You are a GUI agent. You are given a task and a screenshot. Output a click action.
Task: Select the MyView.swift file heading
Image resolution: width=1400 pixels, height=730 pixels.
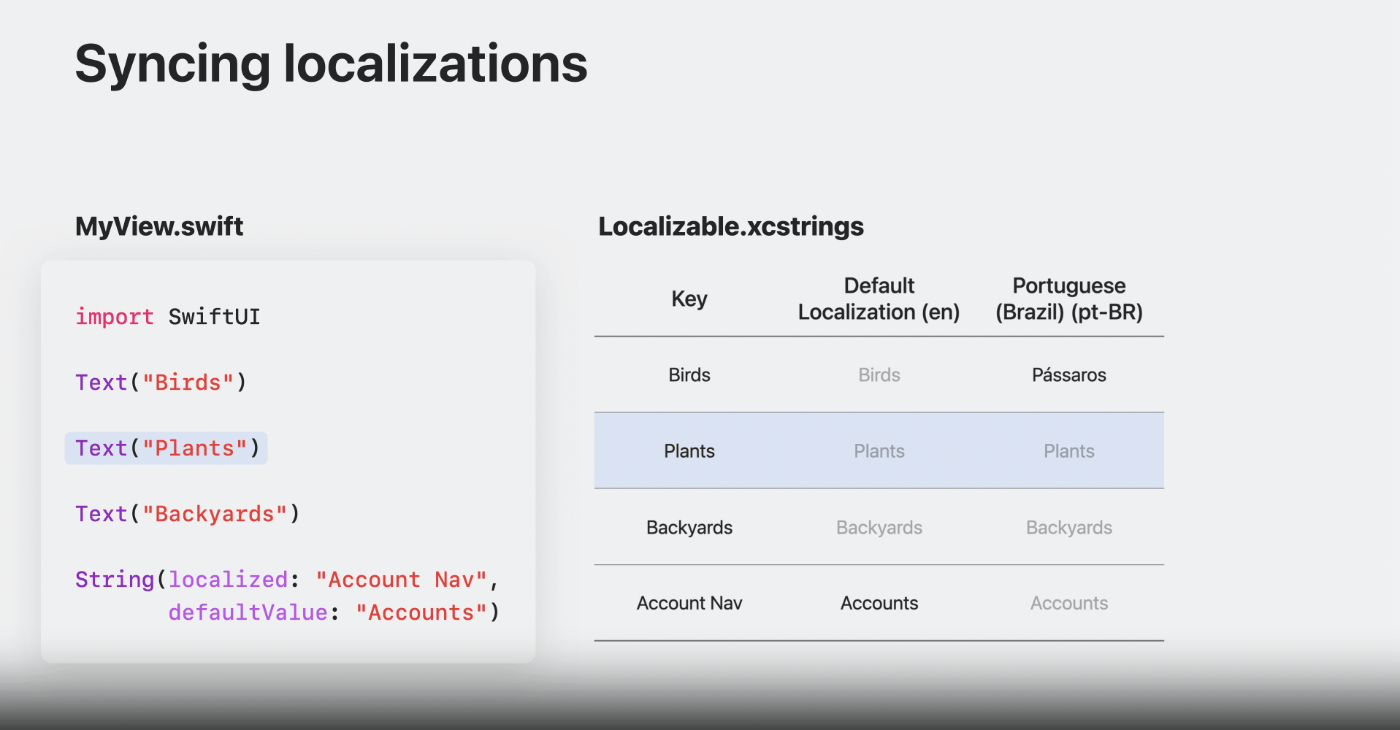tap(159, 226)
